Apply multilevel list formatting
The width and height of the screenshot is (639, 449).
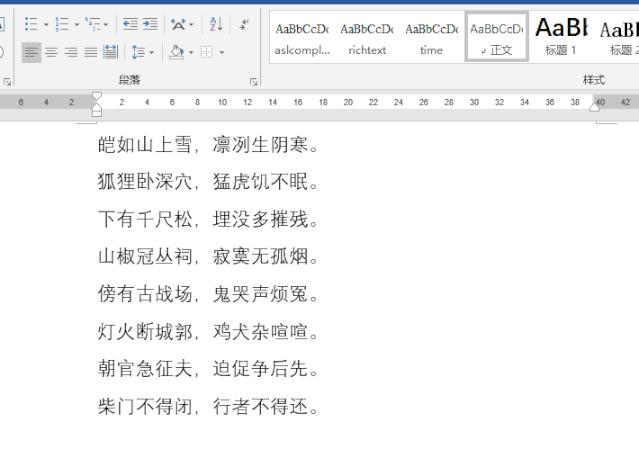pos(93,24)
